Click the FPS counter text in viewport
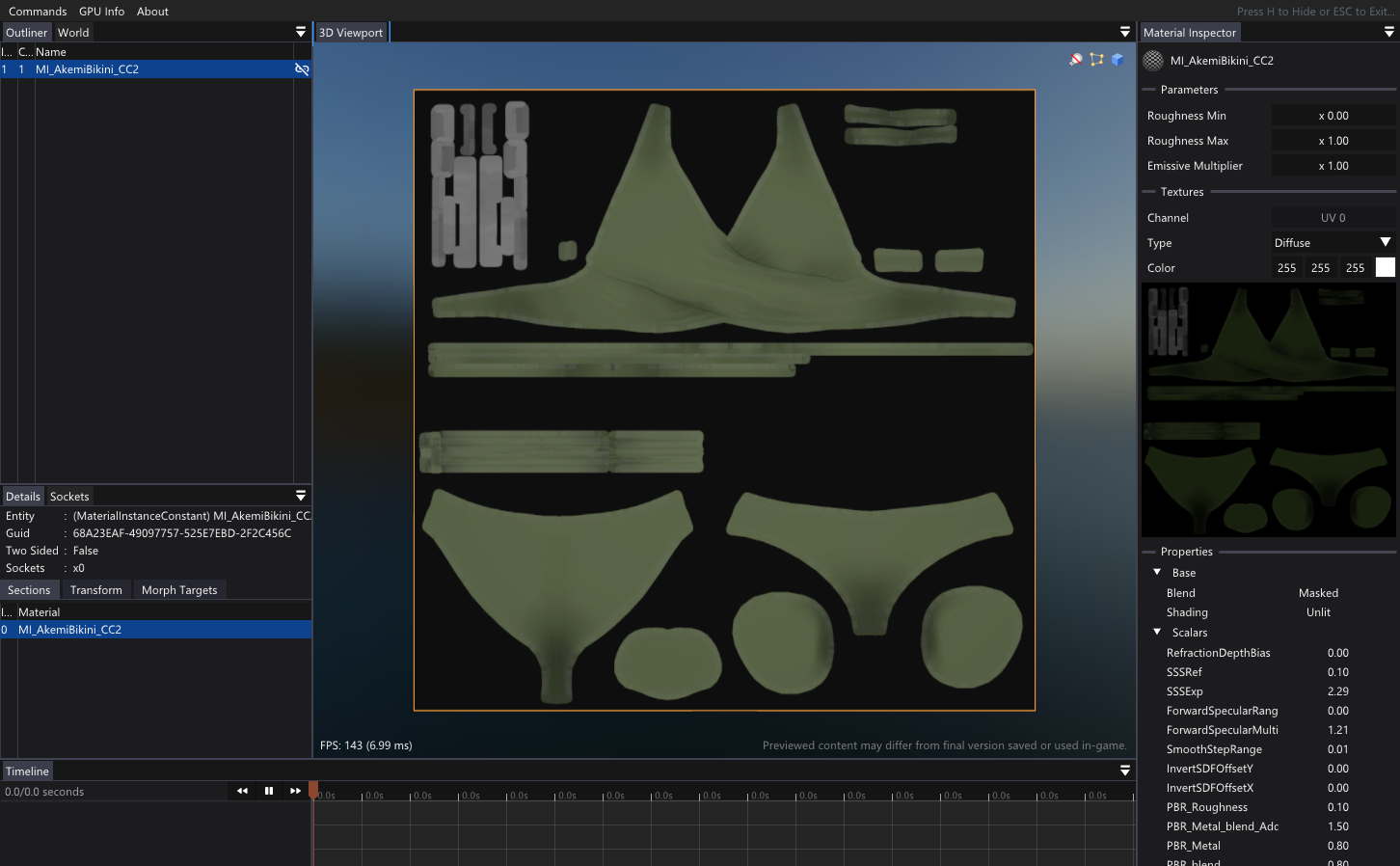 (x=366, y=745)
